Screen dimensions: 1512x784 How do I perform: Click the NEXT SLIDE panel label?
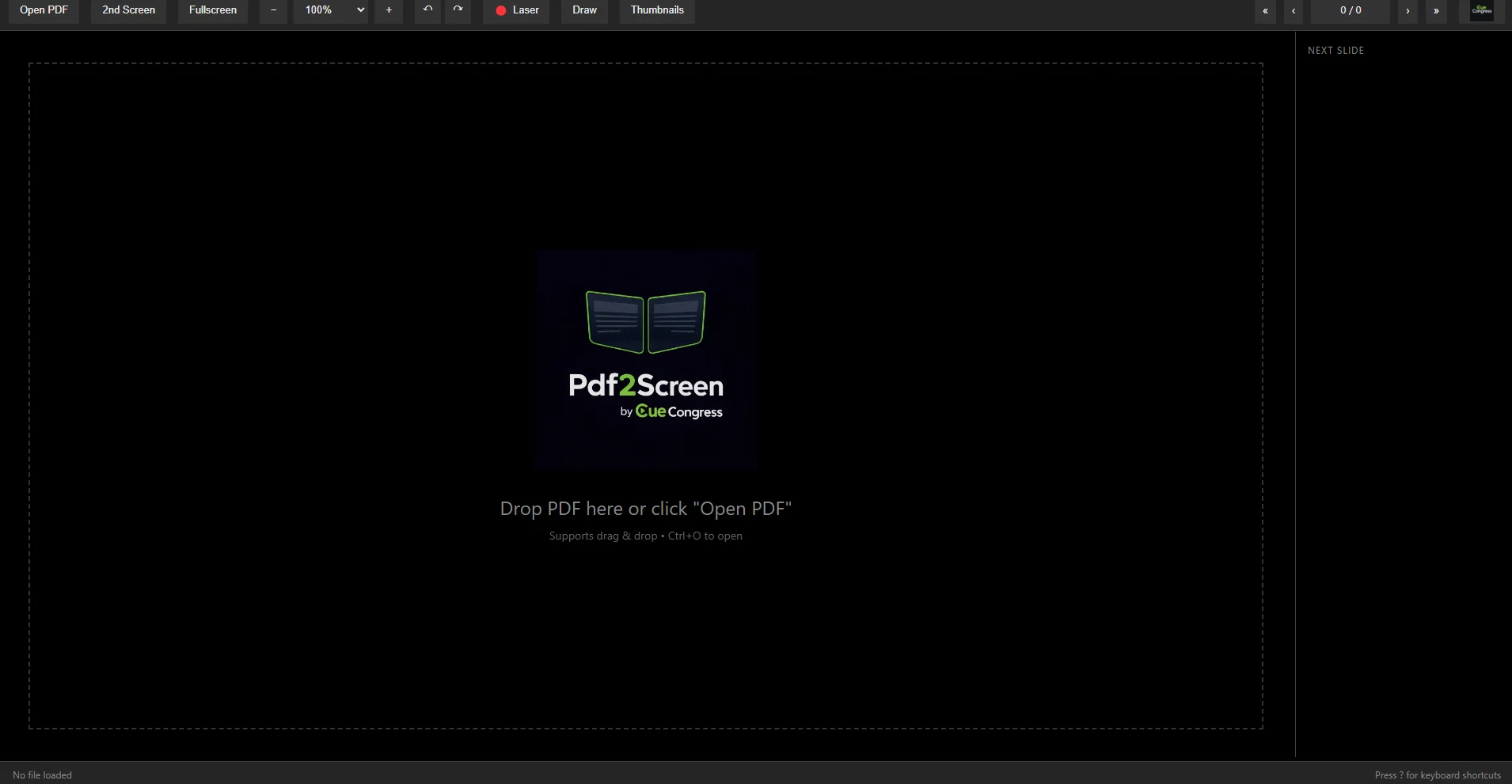(x=1335, y=51)
